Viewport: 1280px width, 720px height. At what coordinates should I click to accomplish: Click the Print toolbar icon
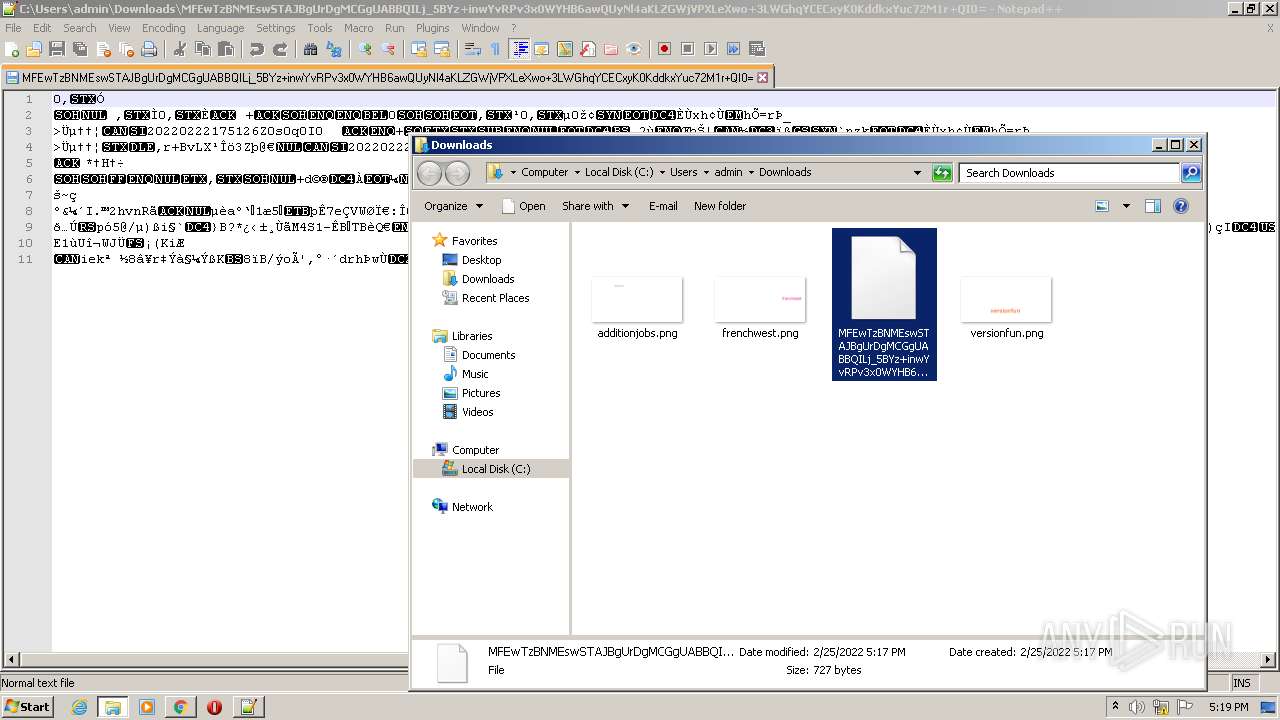[x=149, y=49]
